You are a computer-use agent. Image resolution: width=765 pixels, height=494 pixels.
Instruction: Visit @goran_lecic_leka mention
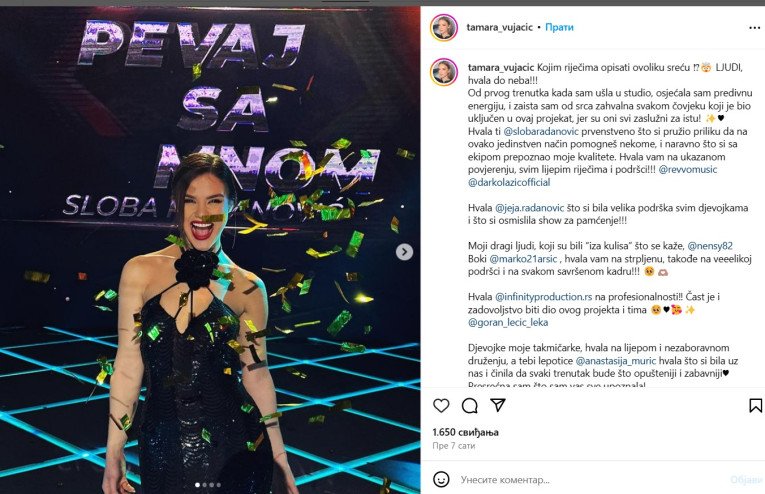coord(508,322)
